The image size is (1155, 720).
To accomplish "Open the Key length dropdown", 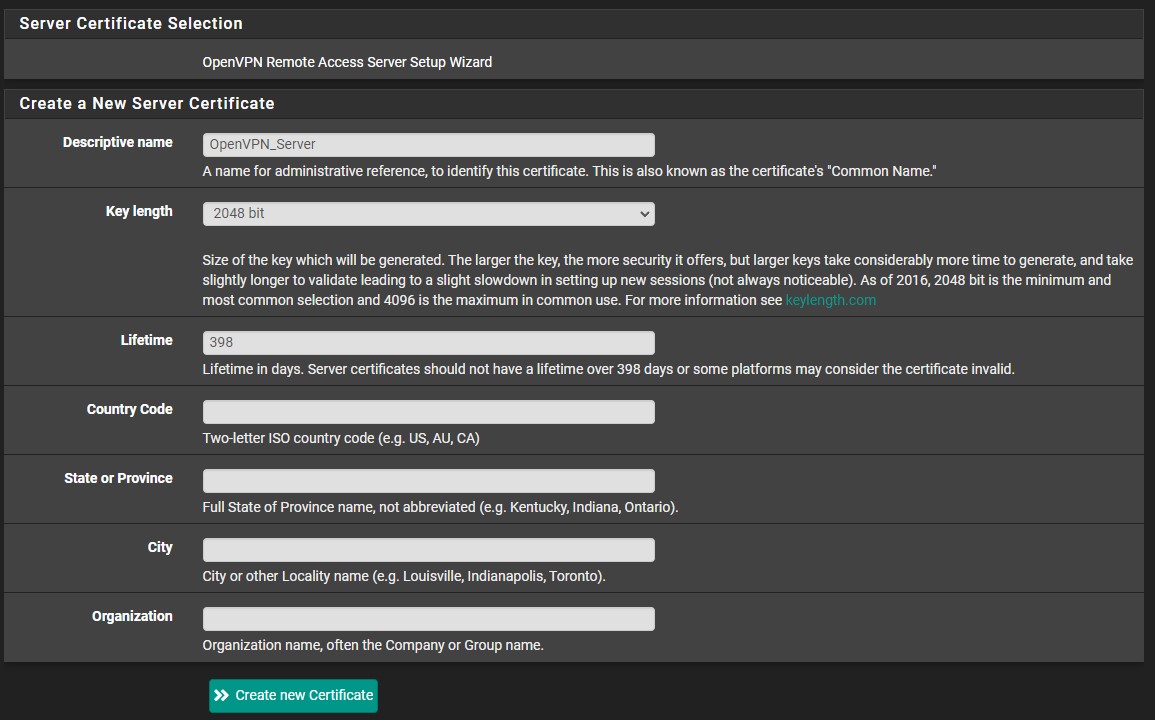I will click(x=429, y=214).
